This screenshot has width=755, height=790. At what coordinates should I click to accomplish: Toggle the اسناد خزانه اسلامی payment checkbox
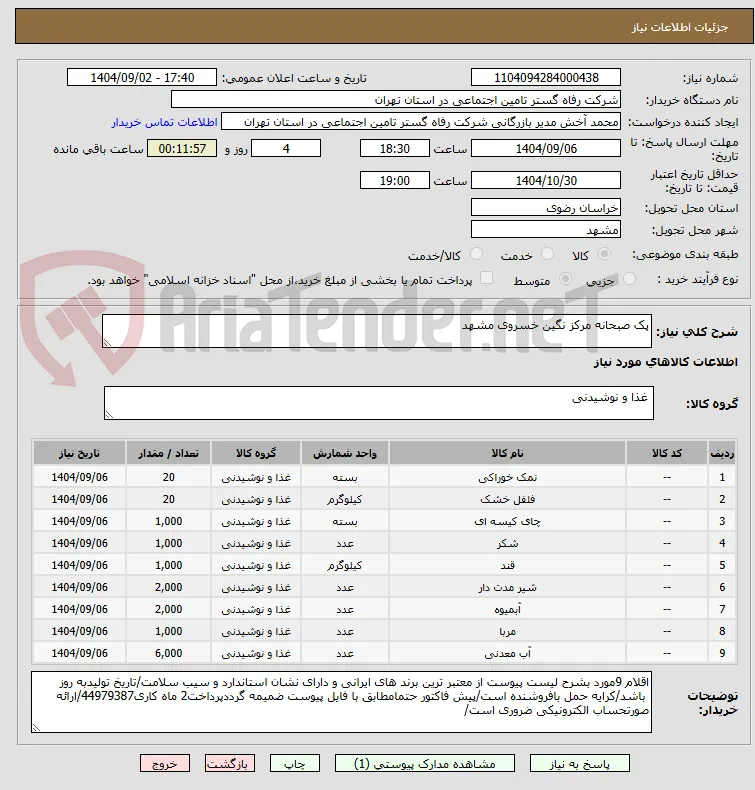pyautogui.click(x=486, y=278)
